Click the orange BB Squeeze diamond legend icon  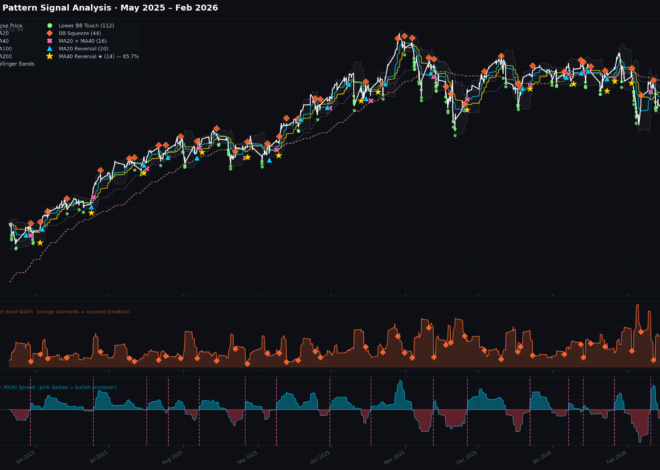point(50,33)
